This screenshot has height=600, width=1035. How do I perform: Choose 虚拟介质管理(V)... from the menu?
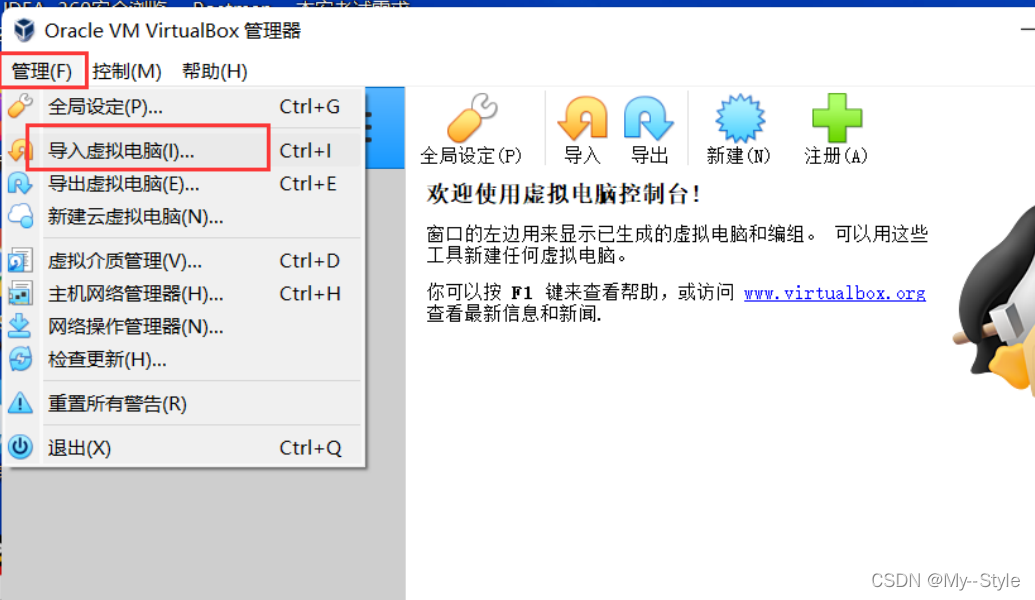pyautogui.click(x=185, y=261)
